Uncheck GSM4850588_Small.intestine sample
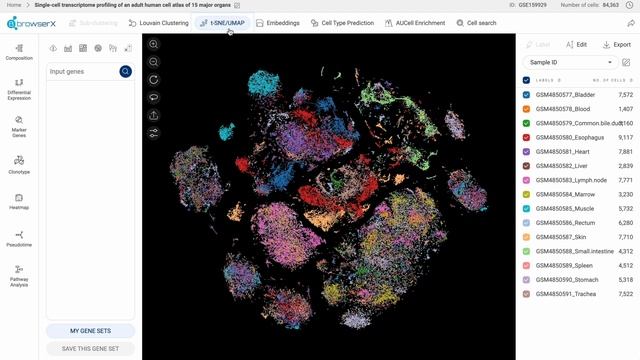This screenshot has width=640, height=360. (x=526, y=251)
